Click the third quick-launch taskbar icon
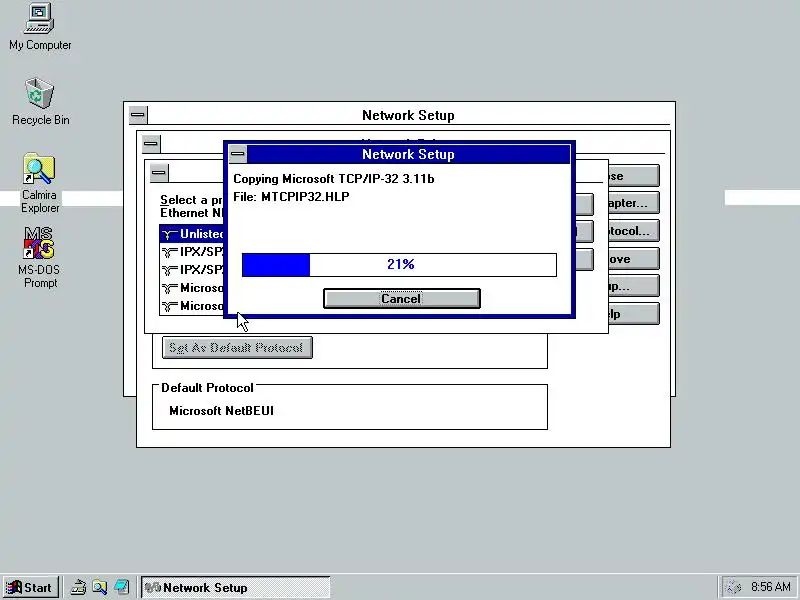This screenshot has height=600, width=800. pyautogui.click(x=121, y=587)
